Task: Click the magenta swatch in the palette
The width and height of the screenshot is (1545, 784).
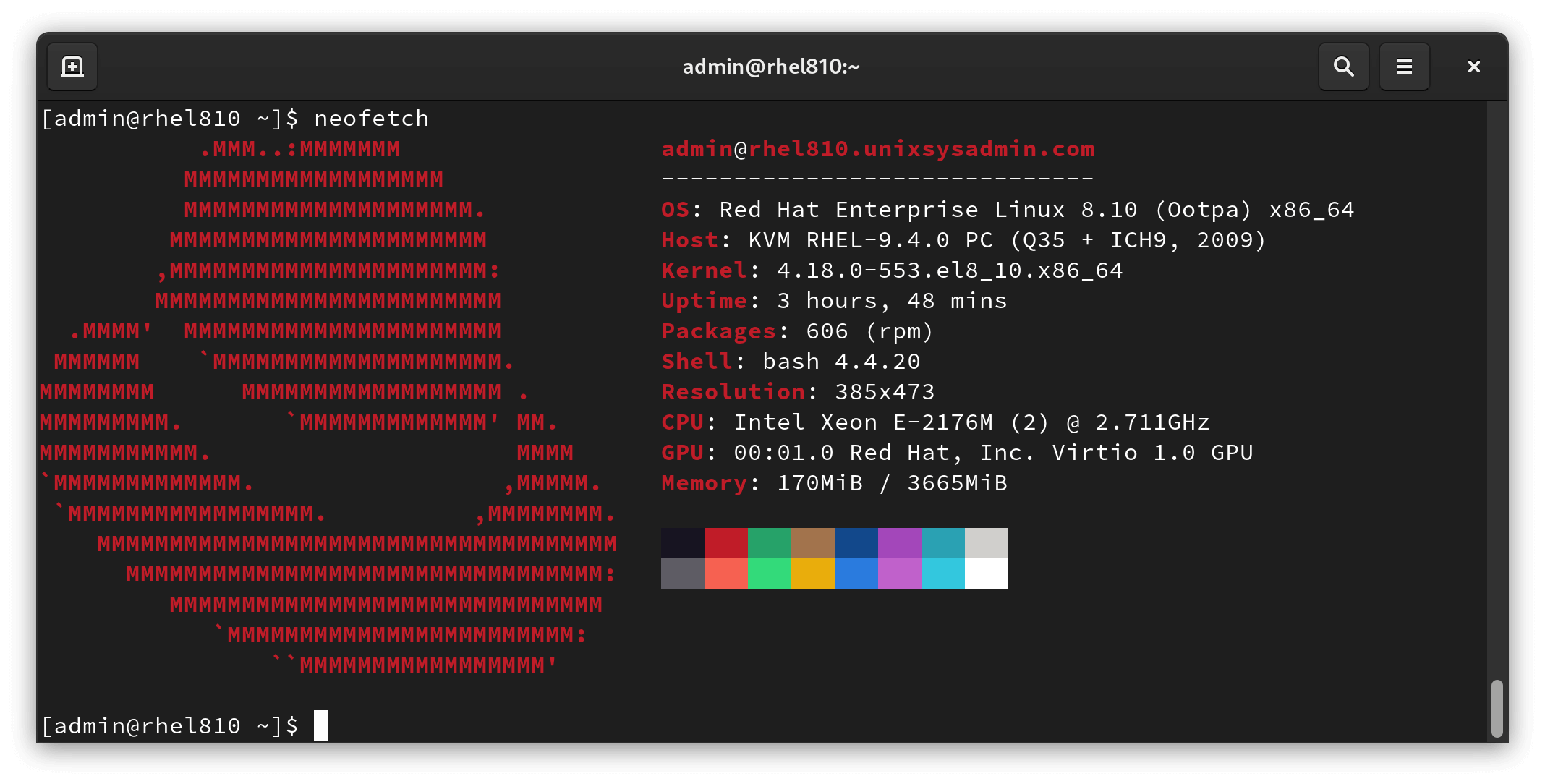Action: [x=899, y=544]
